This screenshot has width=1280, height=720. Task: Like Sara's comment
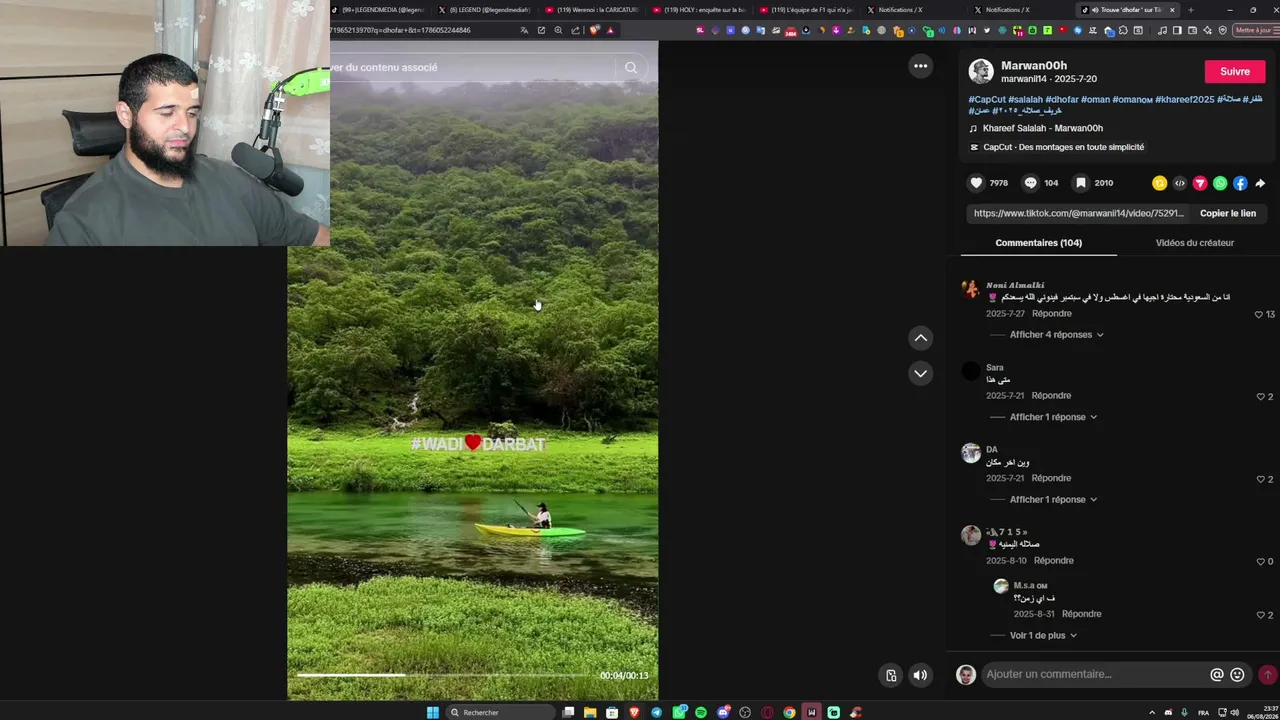pos(1261,397)
